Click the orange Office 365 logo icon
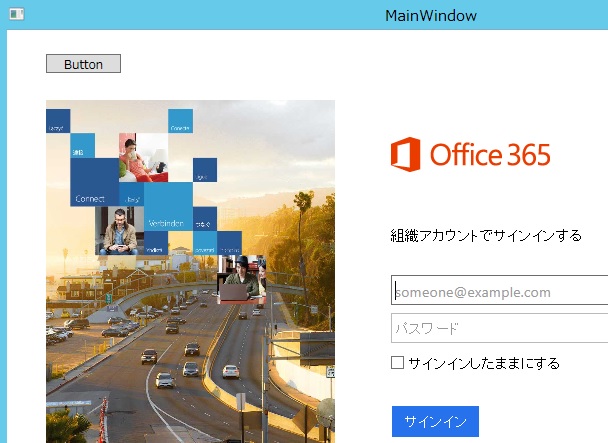 click(x=405, y=154)
